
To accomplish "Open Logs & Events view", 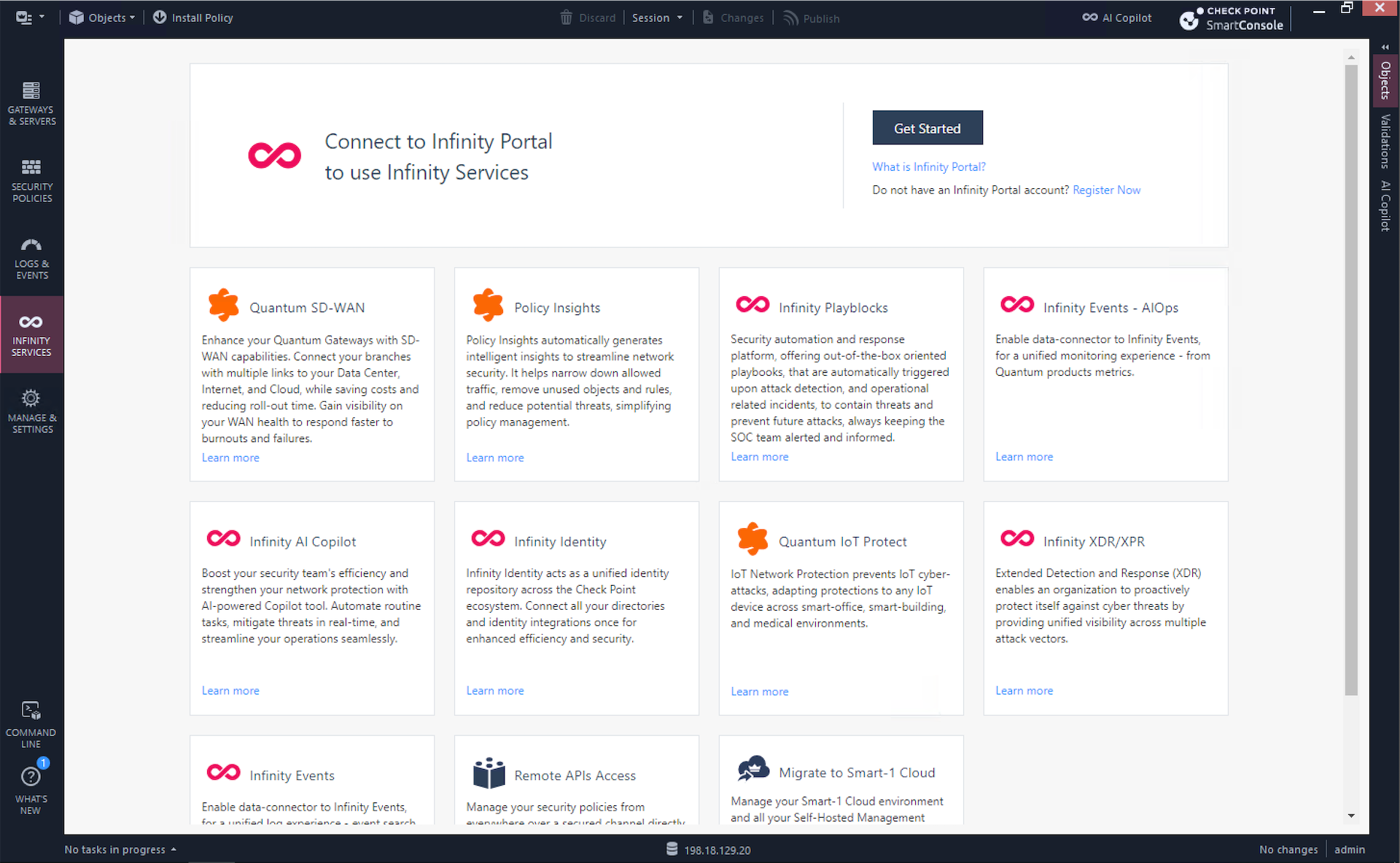I will 31,258.
